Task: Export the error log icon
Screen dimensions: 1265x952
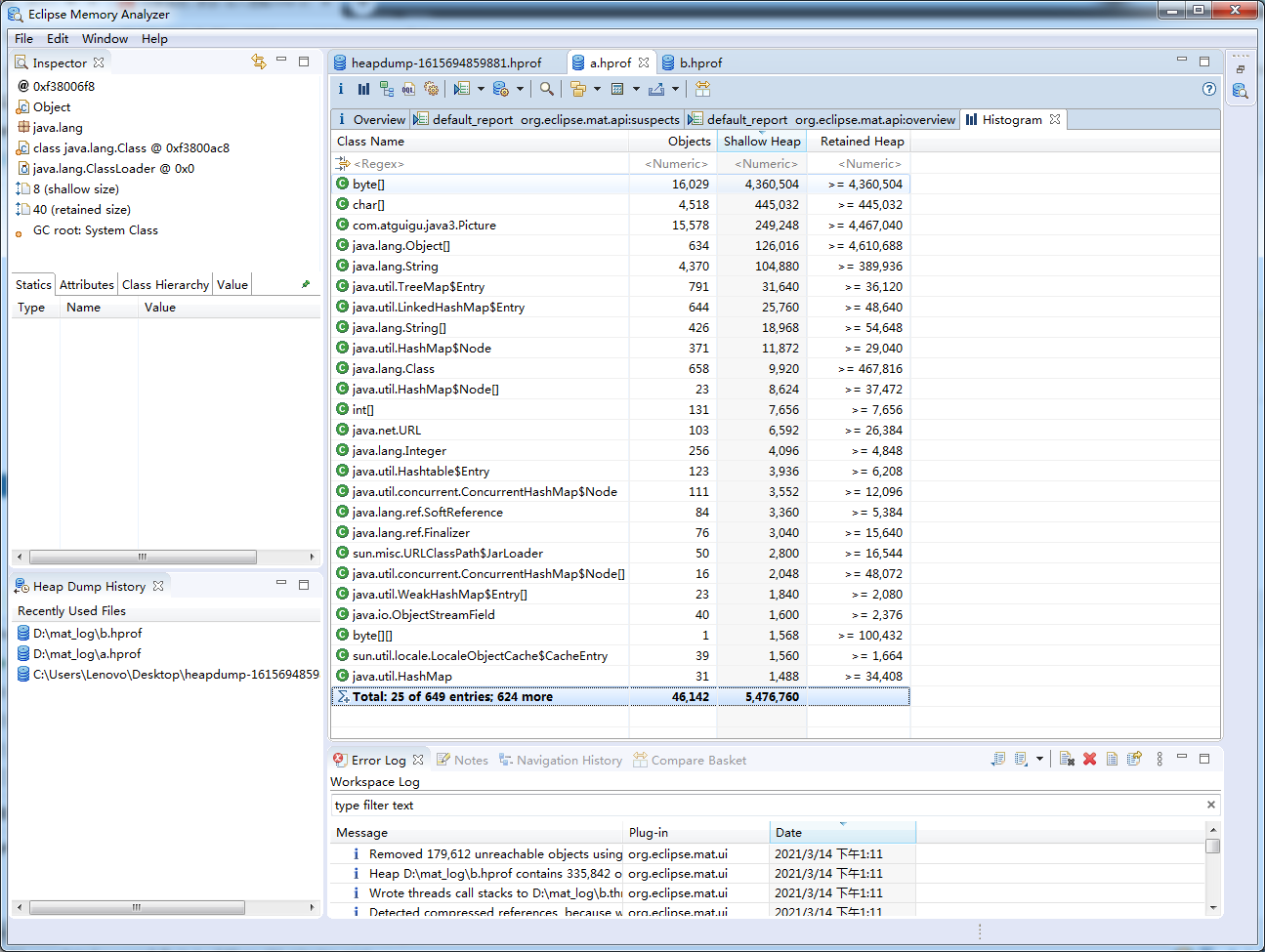Action: pyautogui.click(x=997, y=759)
